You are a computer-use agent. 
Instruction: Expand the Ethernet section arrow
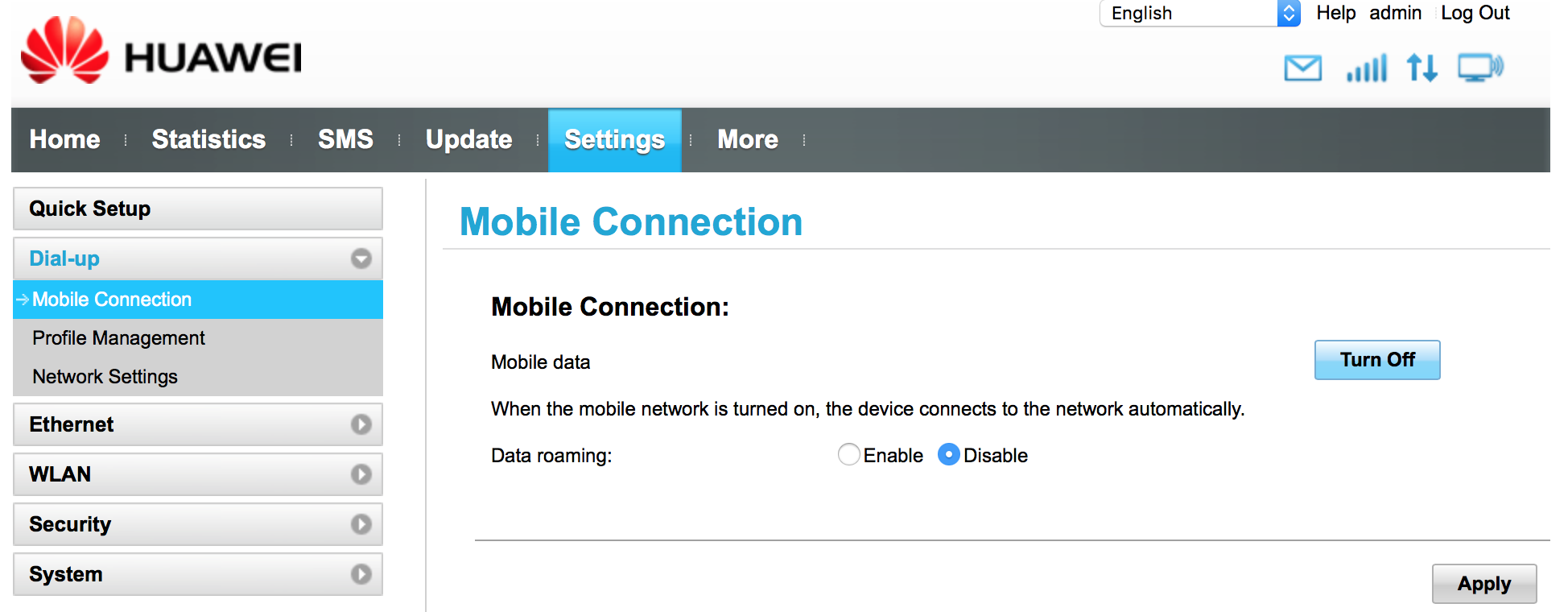(x=361, y=424)
